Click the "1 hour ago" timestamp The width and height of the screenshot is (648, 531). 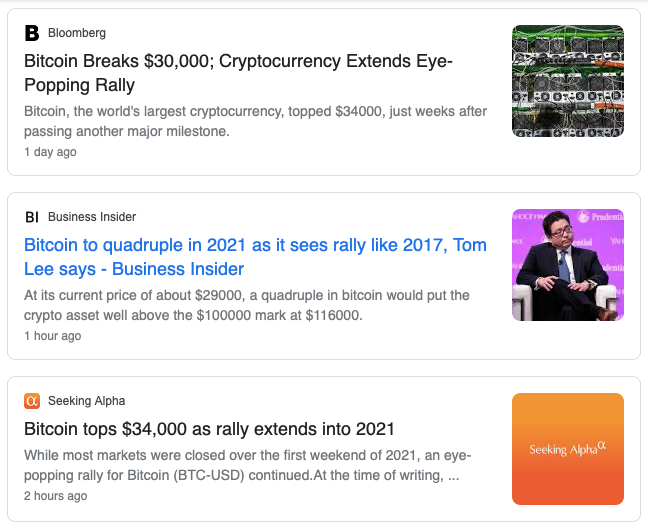pos(52,336)
